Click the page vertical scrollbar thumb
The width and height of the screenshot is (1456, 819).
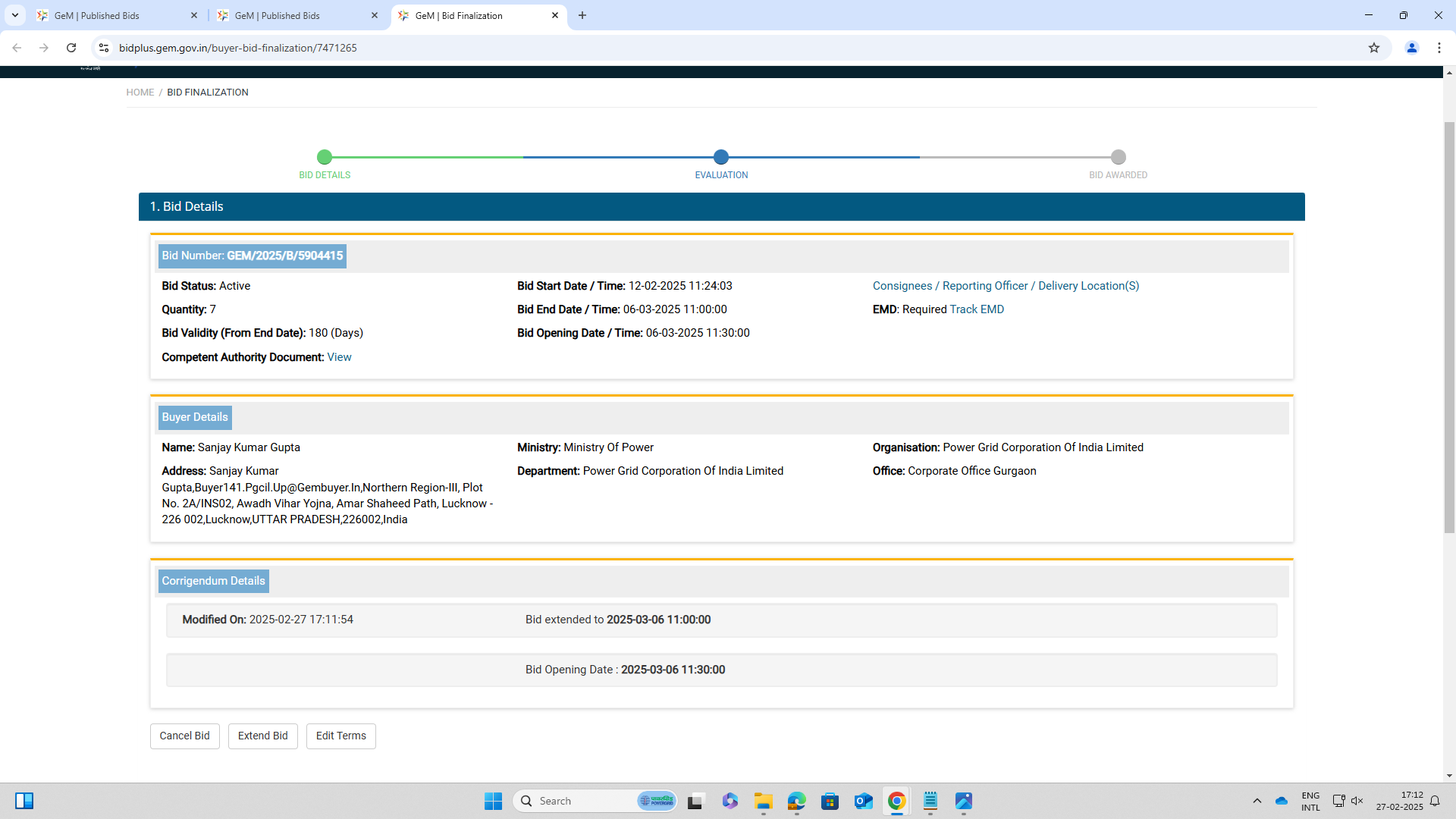pos(1449,328)
